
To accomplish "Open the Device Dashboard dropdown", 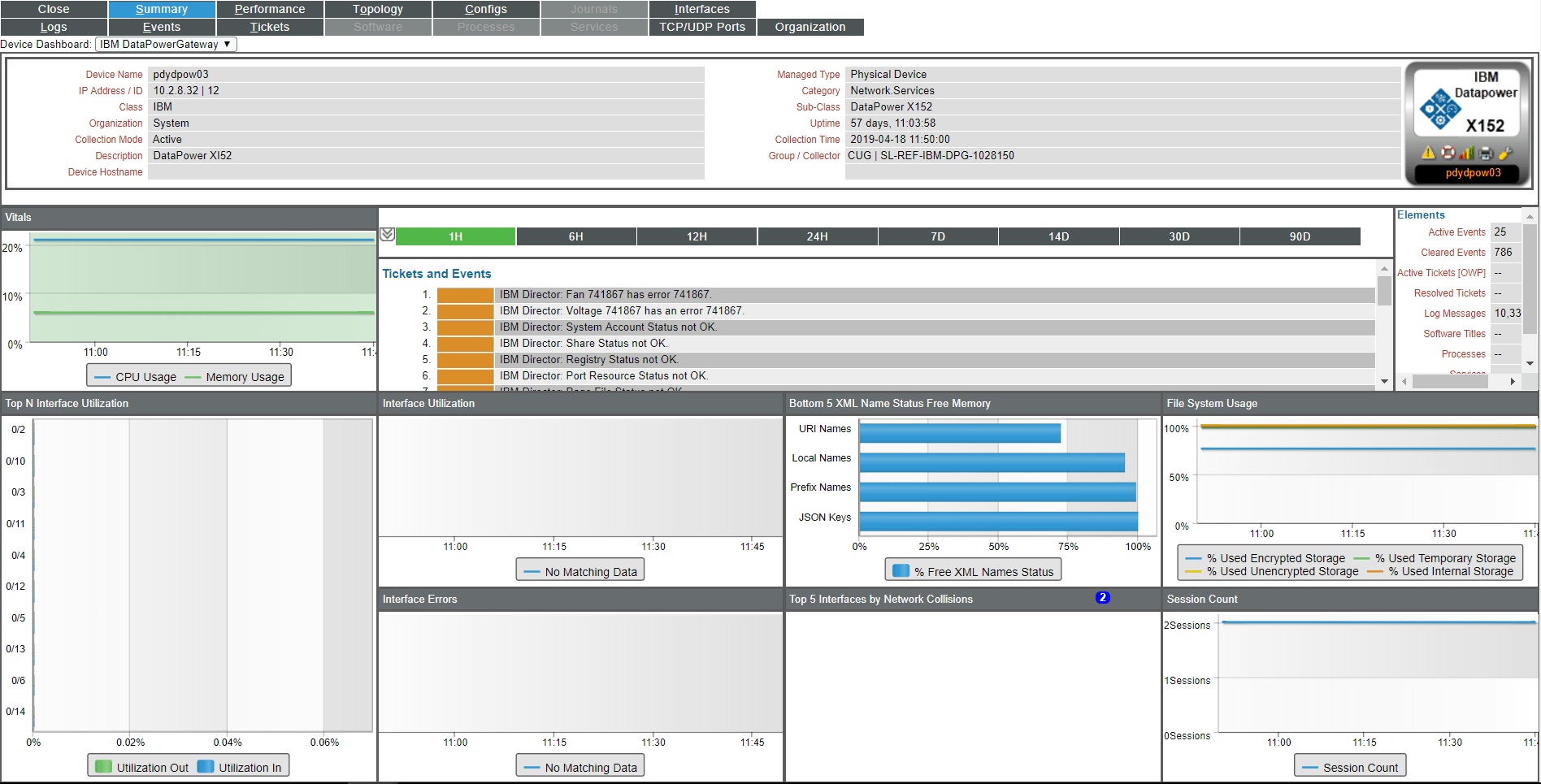I will [x=166, y=44].
